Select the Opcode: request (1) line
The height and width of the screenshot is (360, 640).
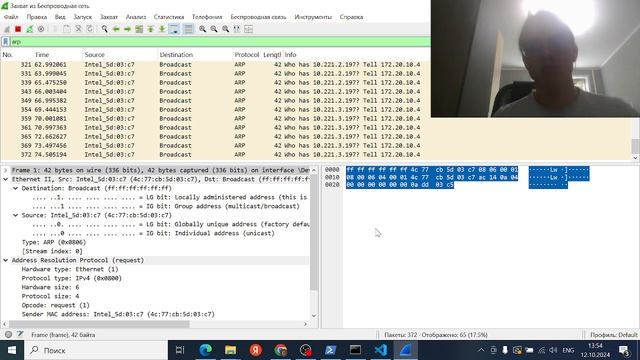tap(56, 305)
